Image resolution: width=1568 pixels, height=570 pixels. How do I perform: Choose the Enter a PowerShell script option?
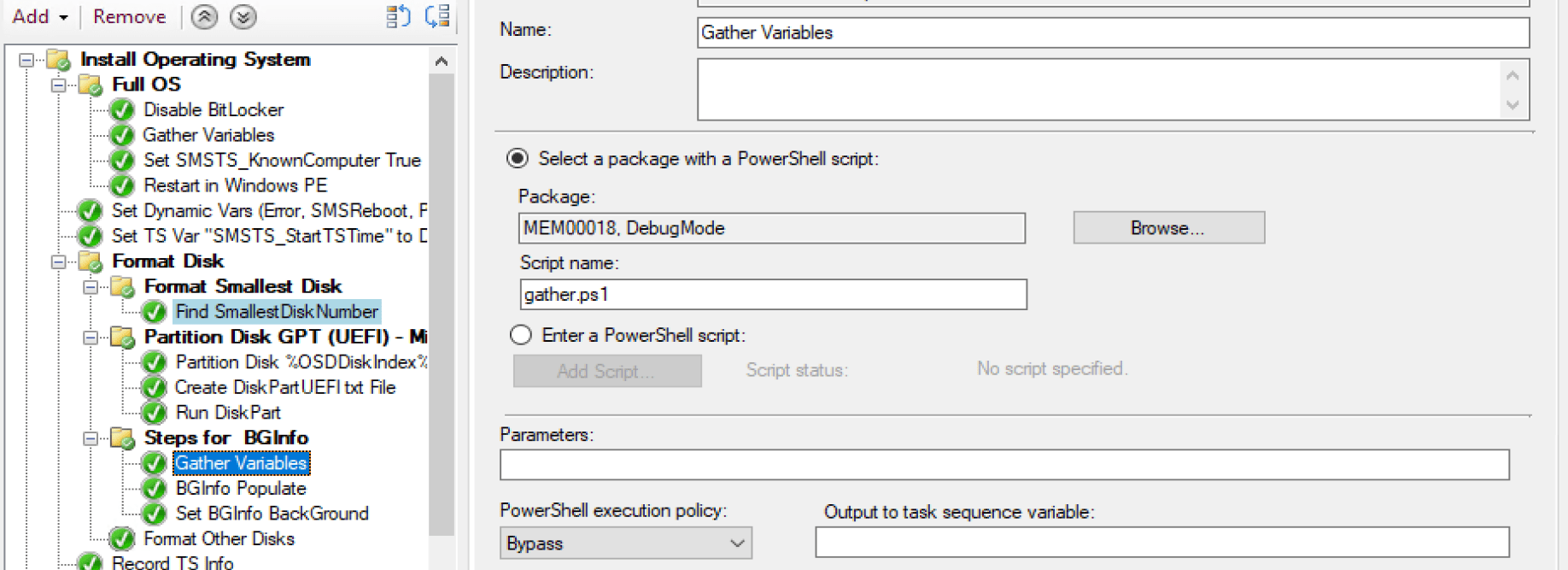click(x=521, y=335)
